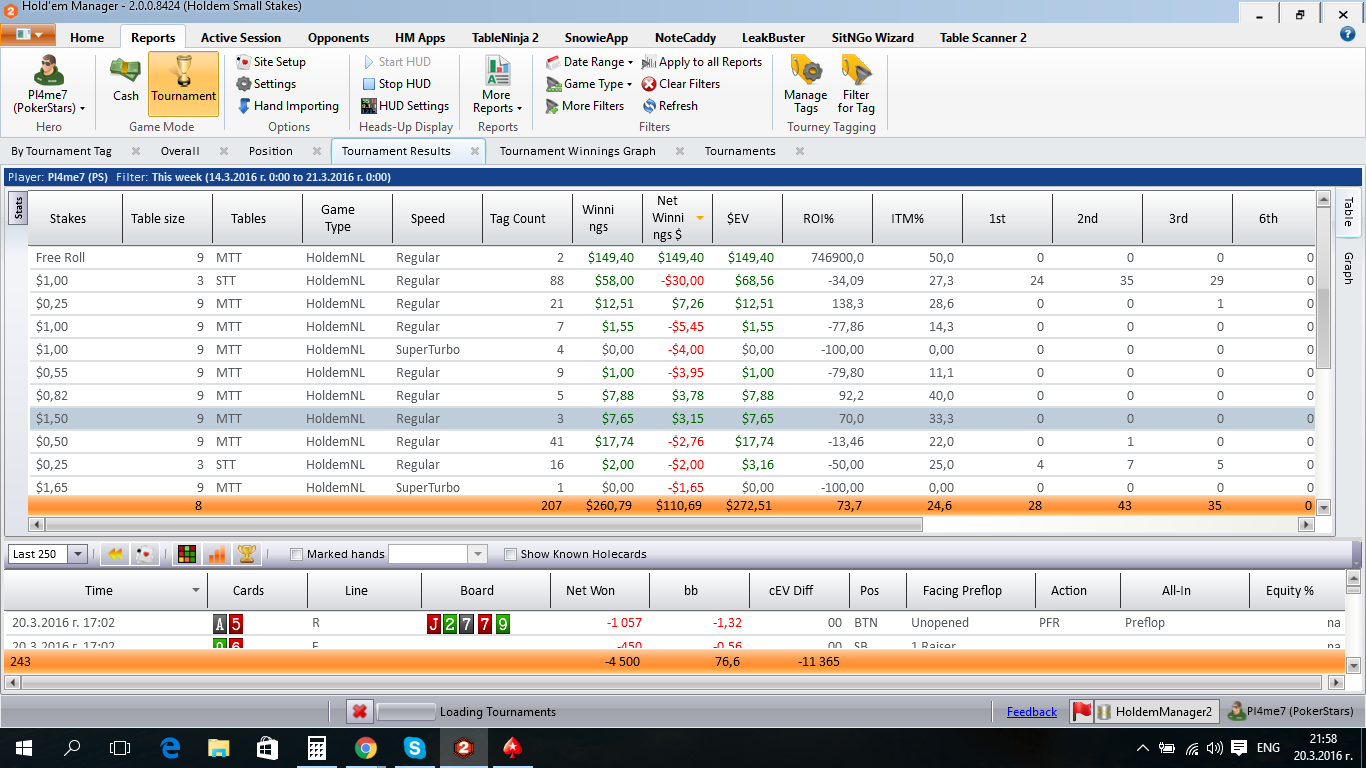
Task: Click the trophy icon in hands toolbar
Action: click(246, 554)
